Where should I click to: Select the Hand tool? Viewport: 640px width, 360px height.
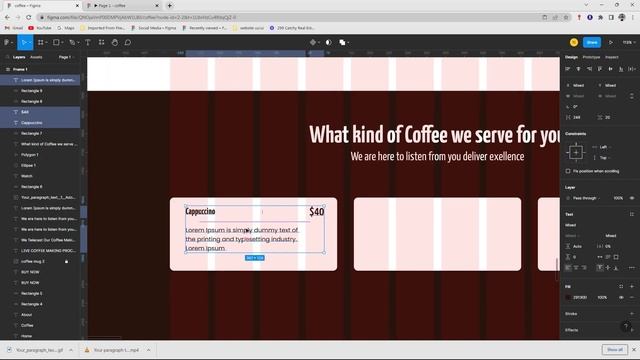(x=115, y=42)
